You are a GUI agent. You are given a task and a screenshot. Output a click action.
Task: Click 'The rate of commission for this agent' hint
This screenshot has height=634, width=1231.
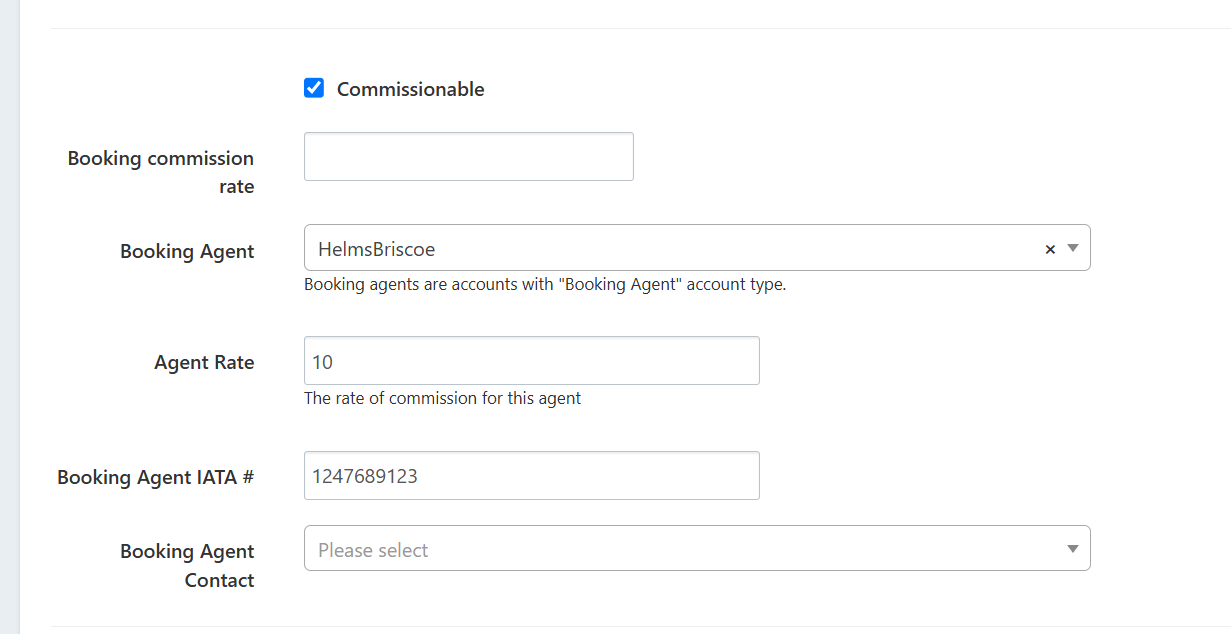tap(442, 398)
